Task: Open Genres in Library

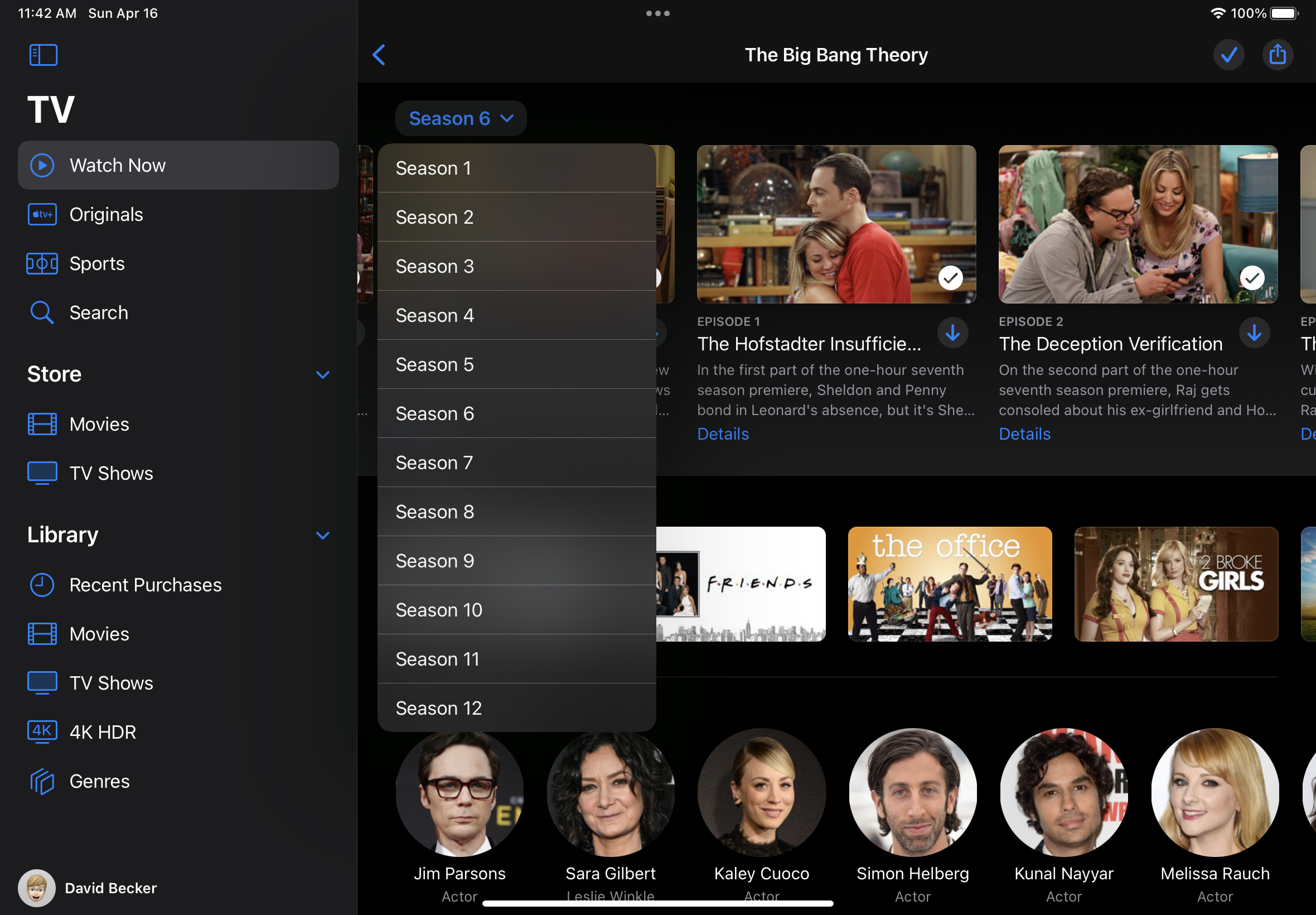Action: click(178, 782)
